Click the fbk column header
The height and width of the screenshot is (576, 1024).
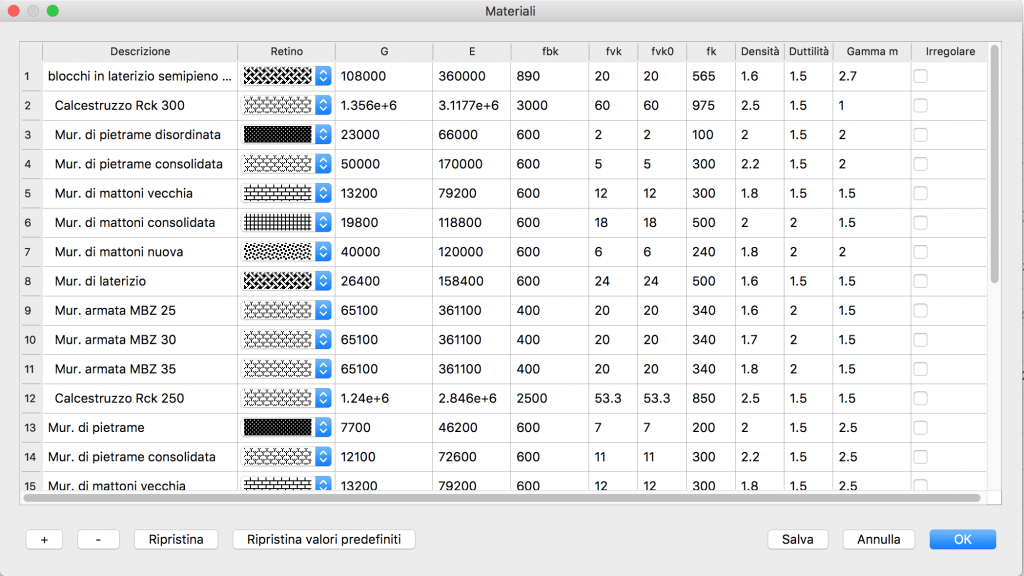(x=550, y=52)
